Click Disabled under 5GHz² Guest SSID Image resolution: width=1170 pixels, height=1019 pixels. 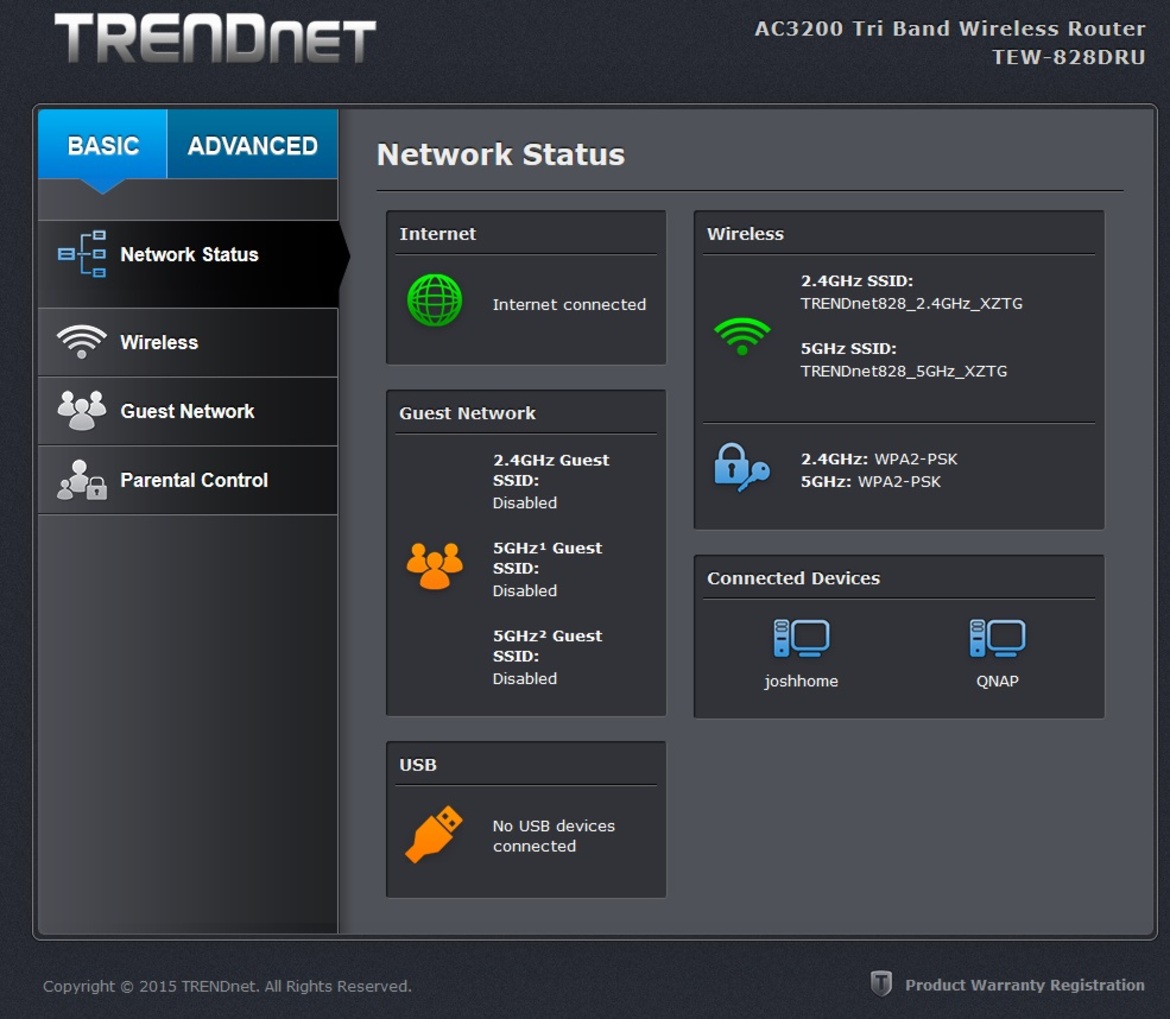(x=525, y=679)
